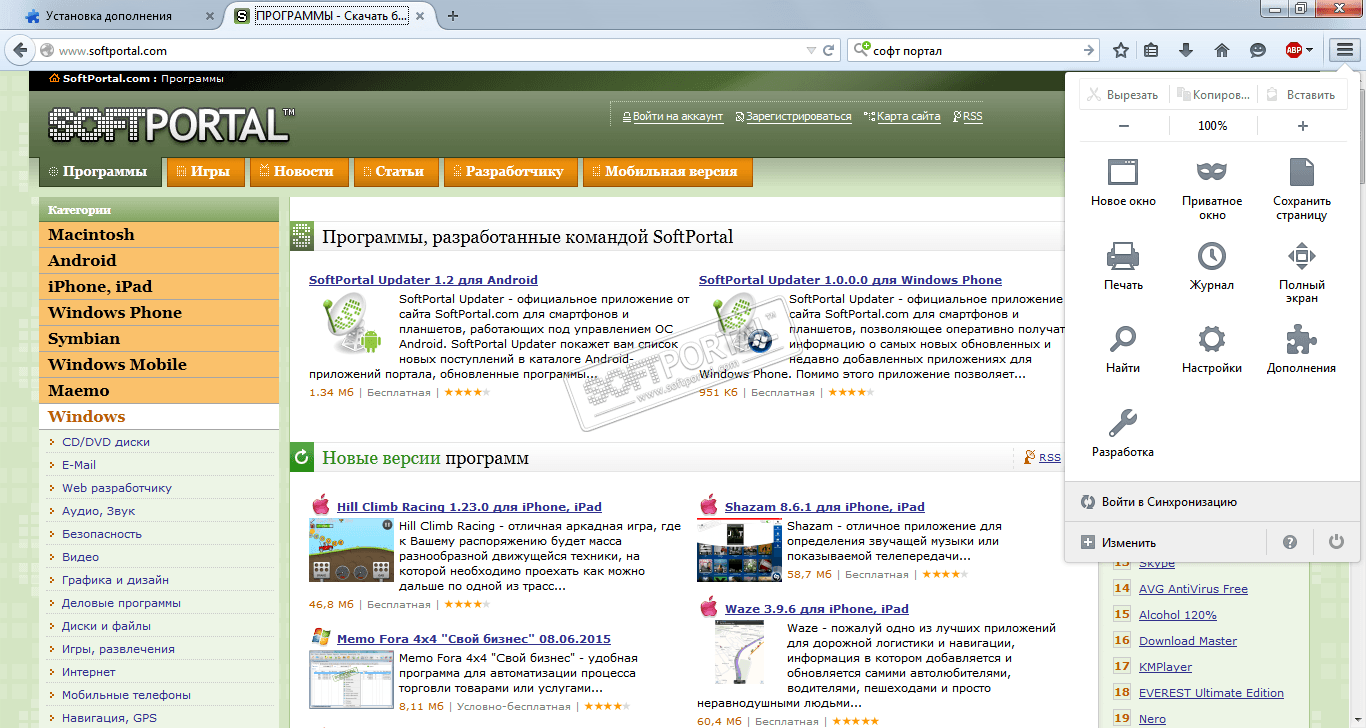Viewport: 1366px width, 728px height.
Task: Save the page (Сохранить страницу)
Action: pos(1301,189)
